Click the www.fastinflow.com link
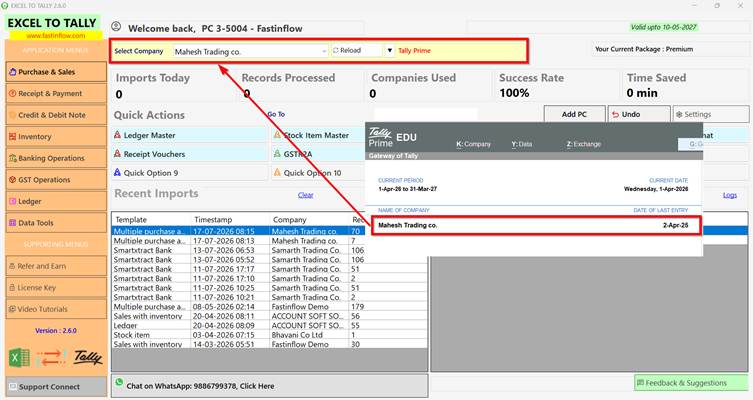This screenshot has width=753, height=400. pos(56,36)
